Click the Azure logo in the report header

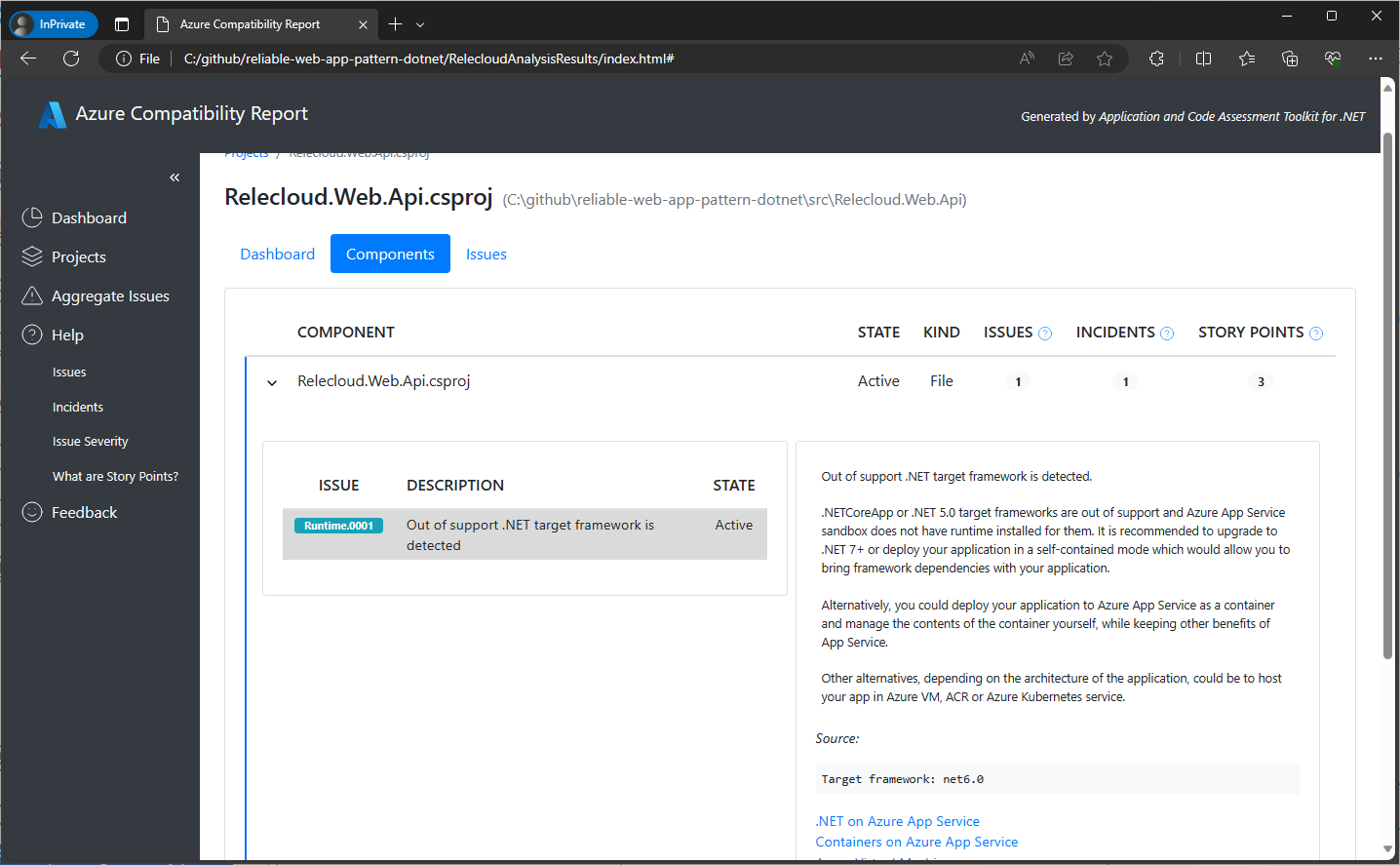point(52,113)
